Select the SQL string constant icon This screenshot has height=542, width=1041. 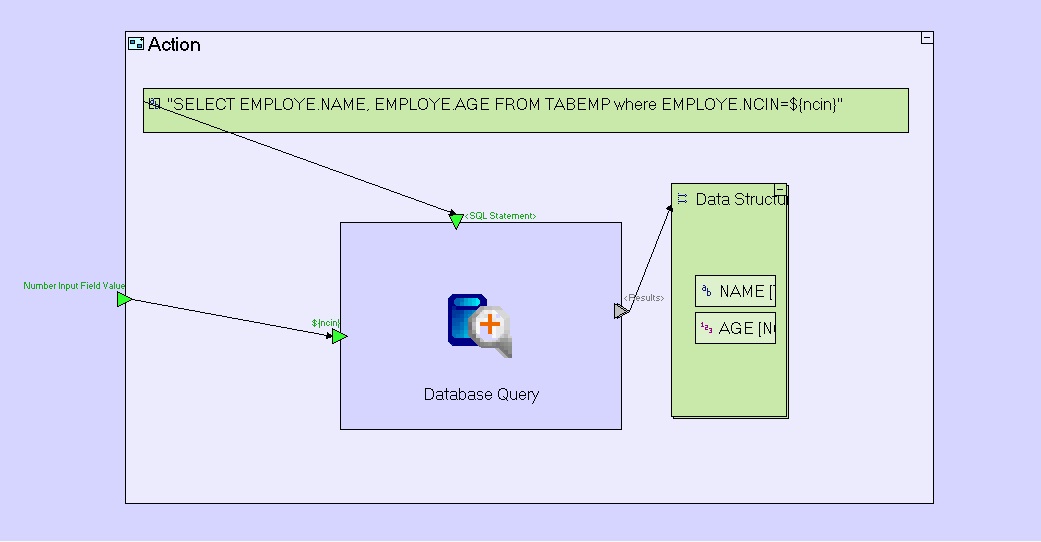pyautogui.click(x=155, y=103)
